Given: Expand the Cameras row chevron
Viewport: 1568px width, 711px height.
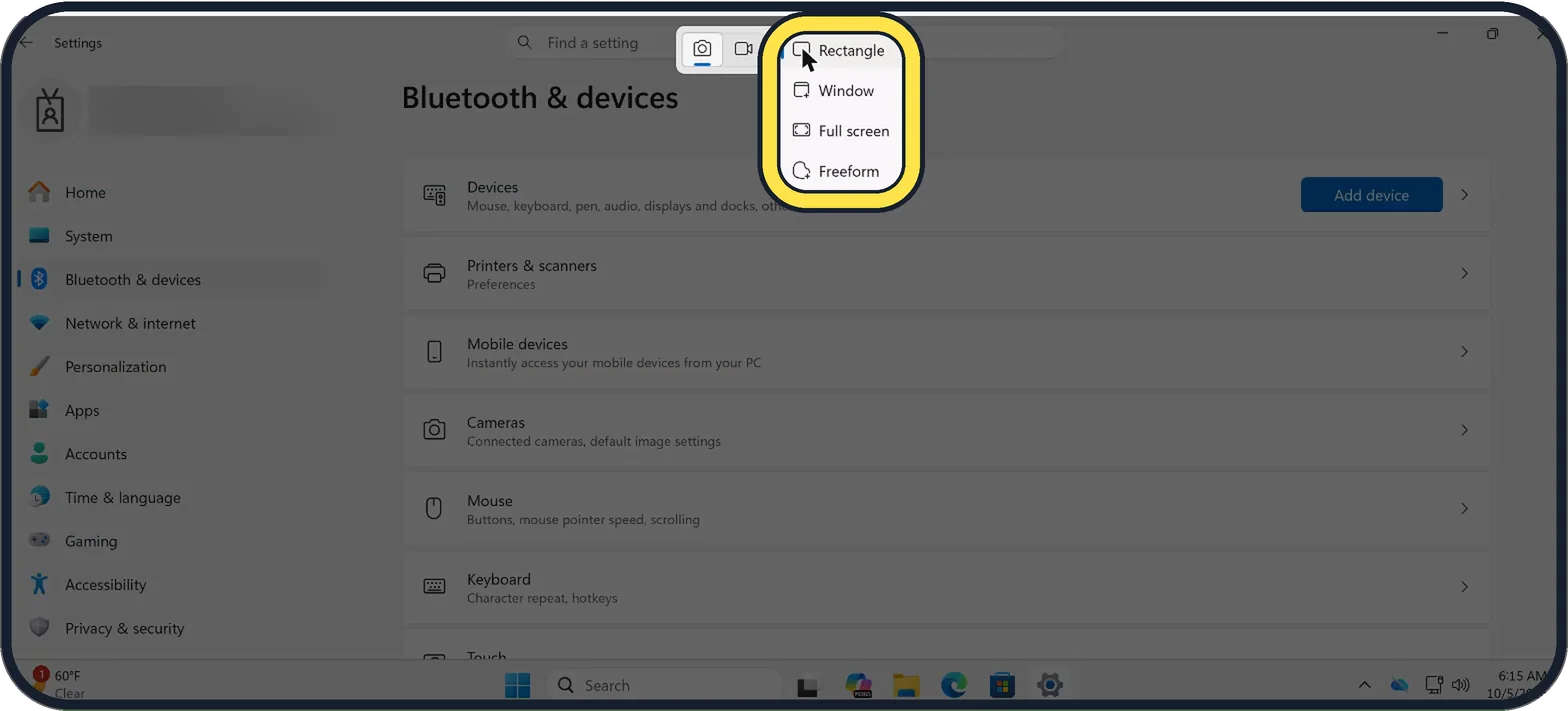Looking at the screenshot, I should pos(1464,430).
